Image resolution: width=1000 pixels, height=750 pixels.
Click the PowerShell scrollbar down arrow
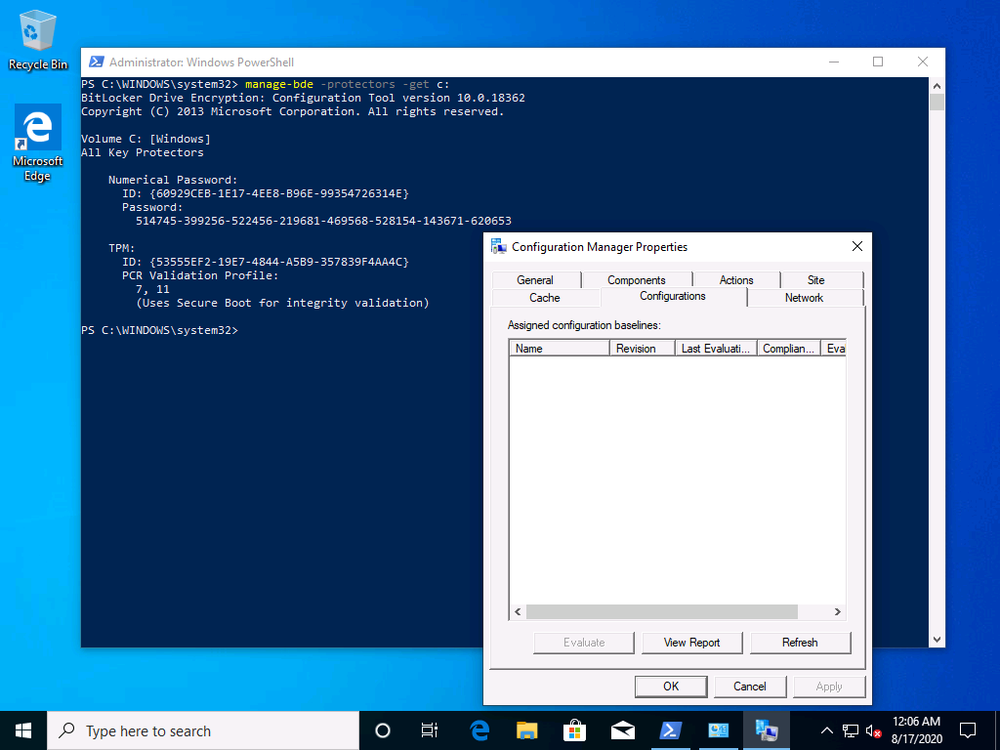[x=937, y=639]
